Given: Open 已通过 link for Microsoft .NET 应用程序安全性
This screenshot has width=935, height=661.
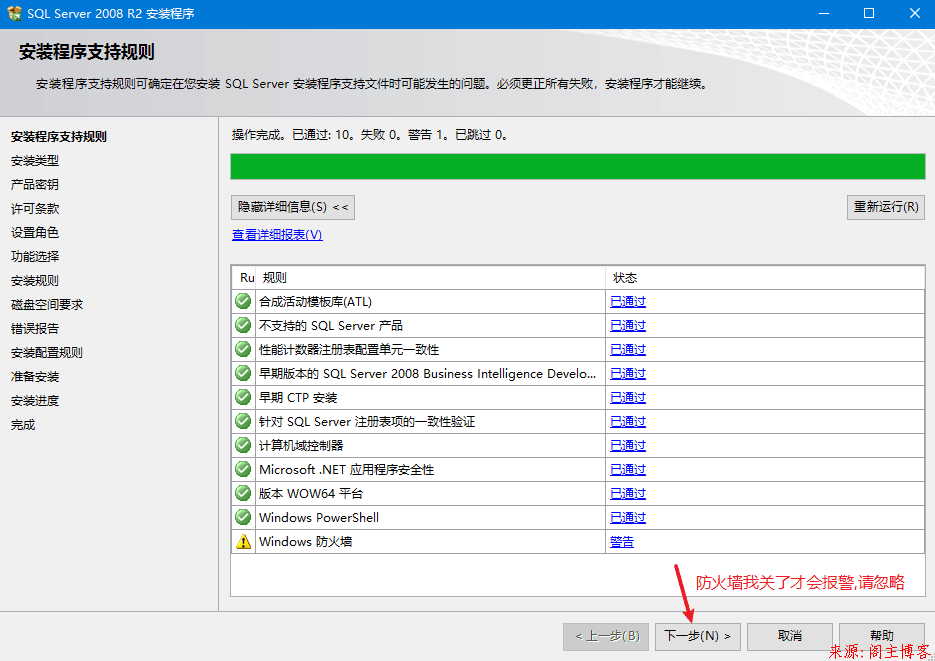Looking at the screenshot, I should pos(628,470).
